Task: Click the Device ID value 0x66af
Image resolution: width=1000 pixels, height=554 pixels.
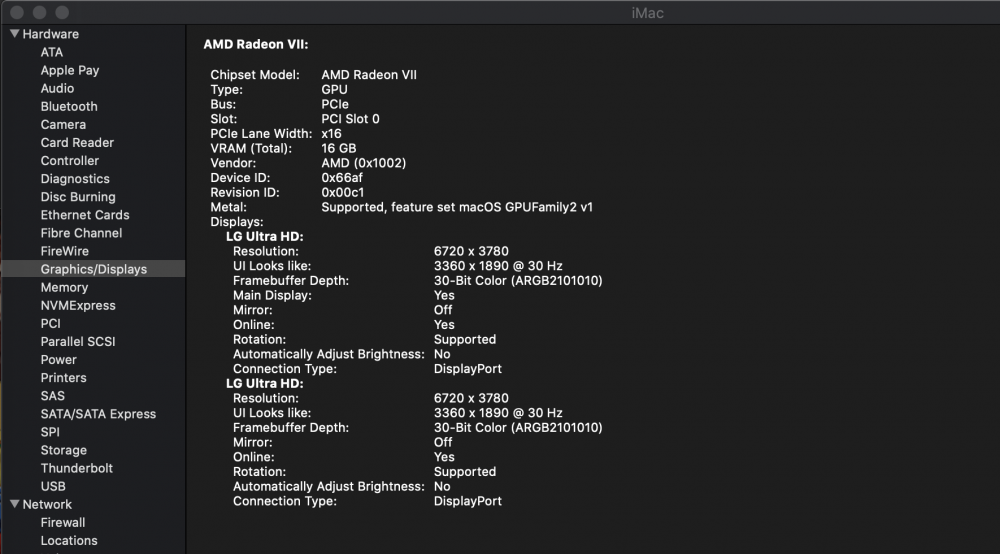Action: 342,177
